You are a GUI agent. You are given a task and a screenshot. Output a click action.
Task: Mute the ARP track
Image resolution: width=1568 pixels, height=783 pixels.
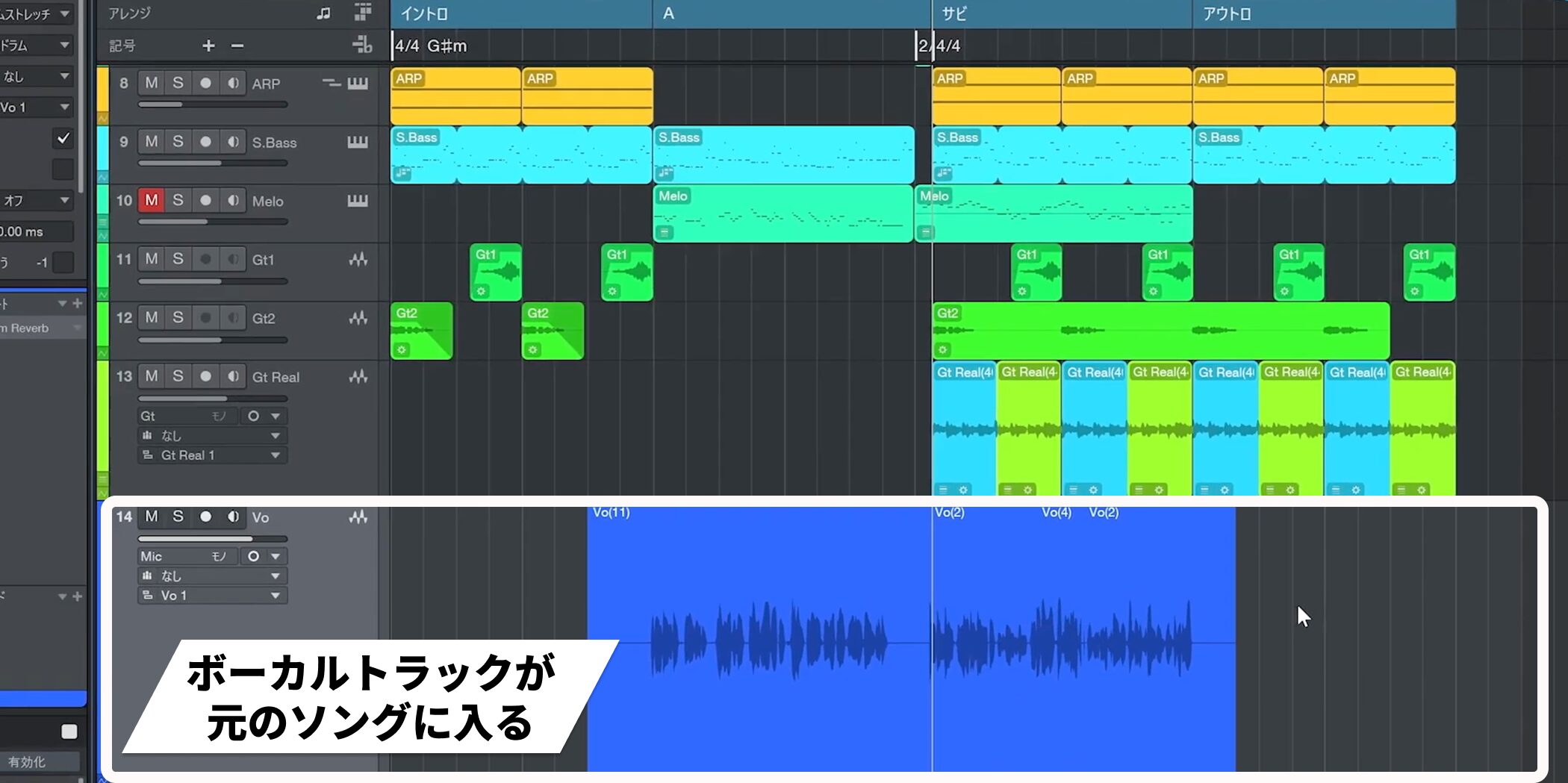pos(152,83)
